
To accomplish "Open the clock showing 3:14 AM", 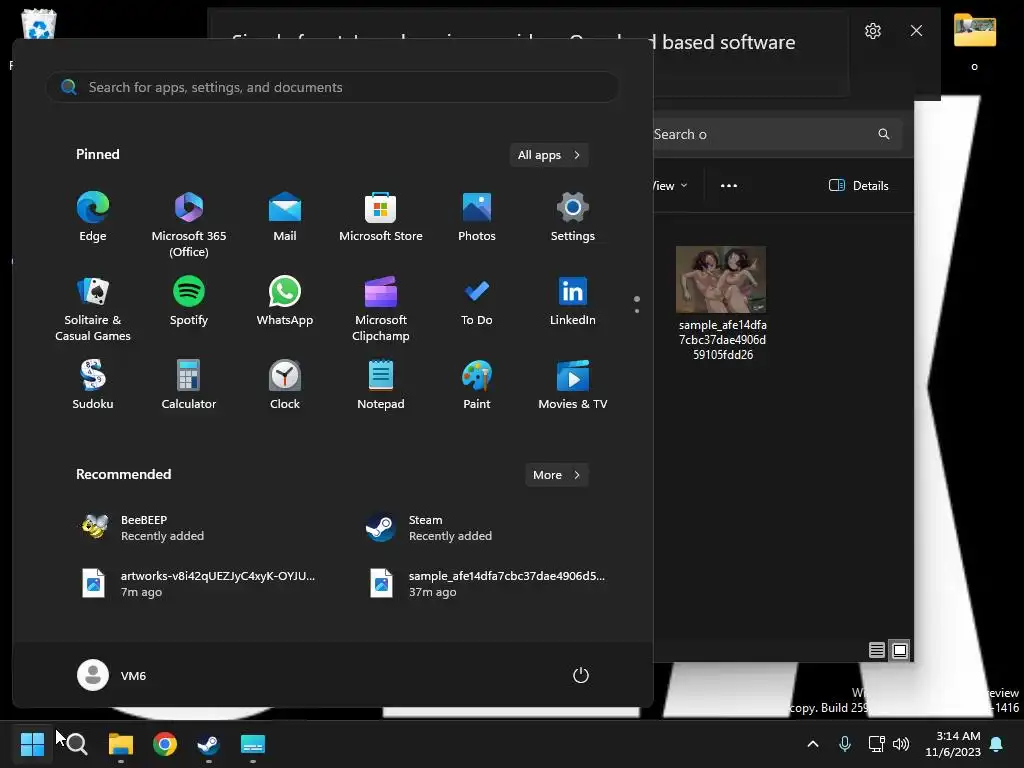I will (953, 744).
